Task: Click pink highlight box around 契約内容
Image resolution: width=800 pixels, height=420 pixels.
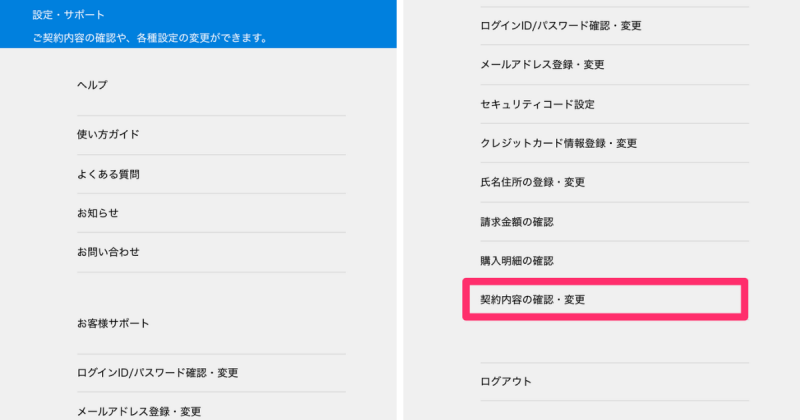Action: tap(605, 300)
